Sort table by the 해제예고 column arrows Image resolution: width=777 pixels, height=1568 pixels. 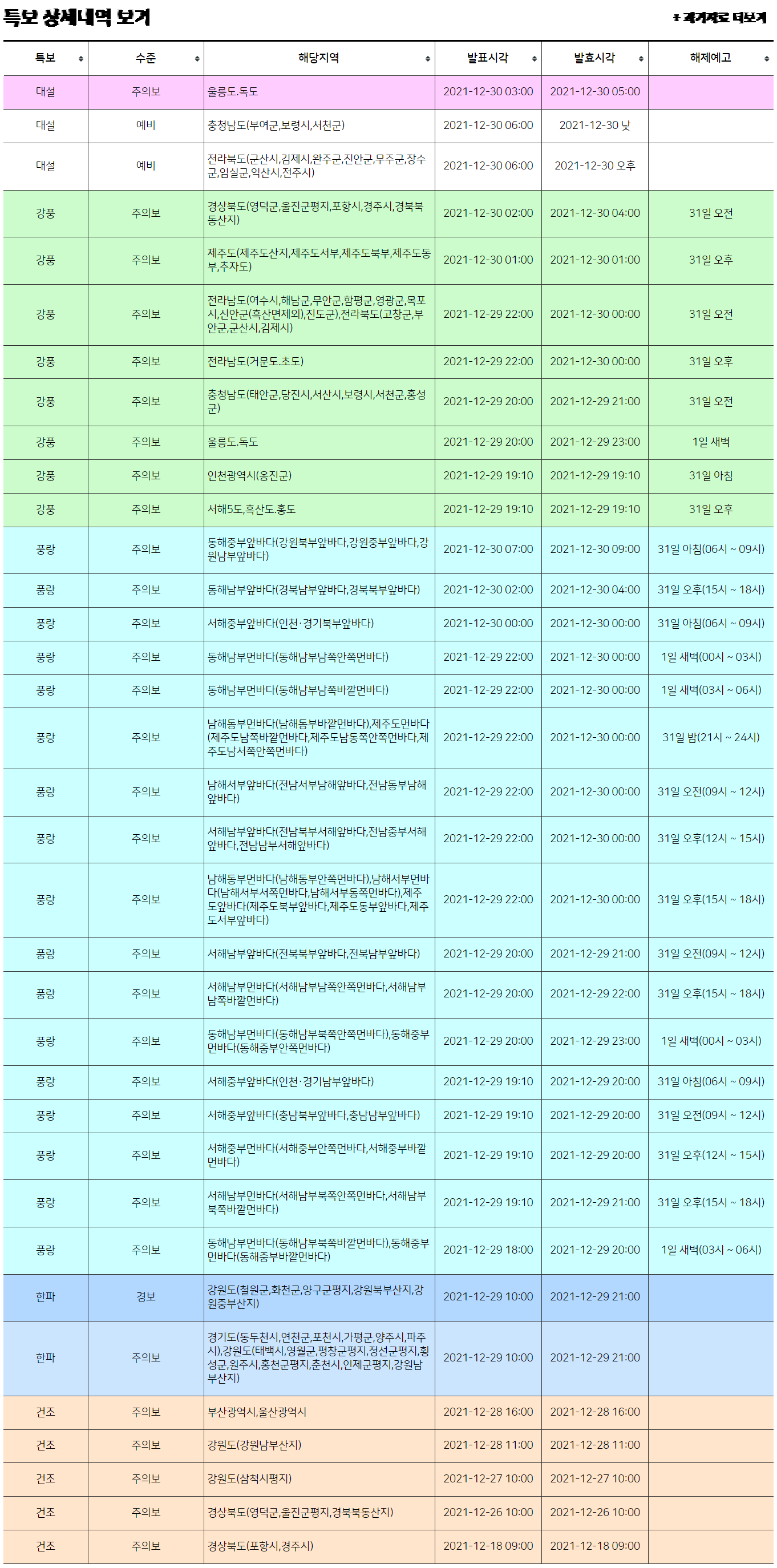767,59
